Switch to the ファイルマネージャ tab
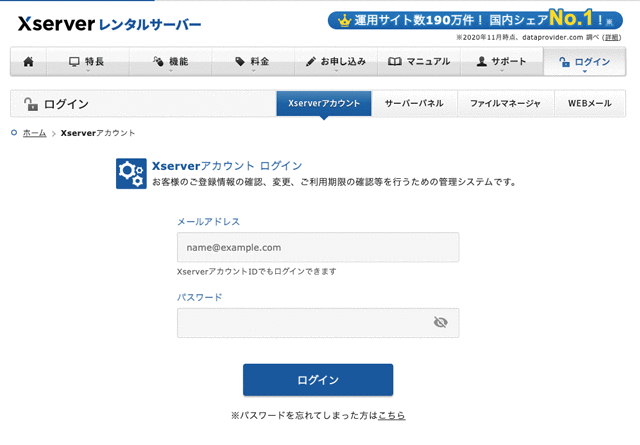 [x=505, y=103]
